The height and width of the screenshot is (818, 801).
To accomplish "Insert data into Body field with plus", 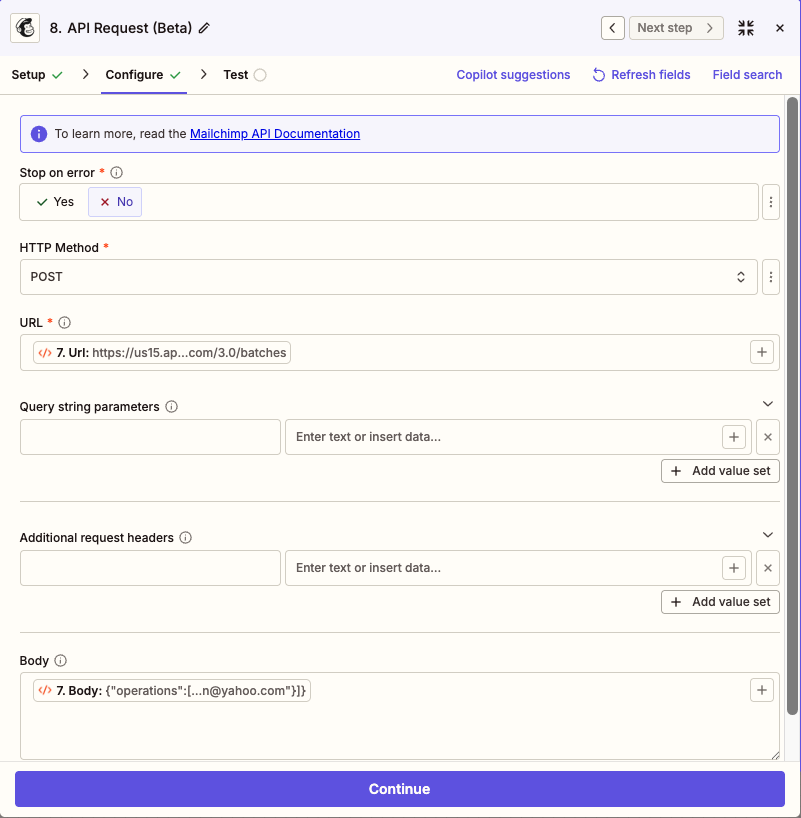I will (761, 690).
